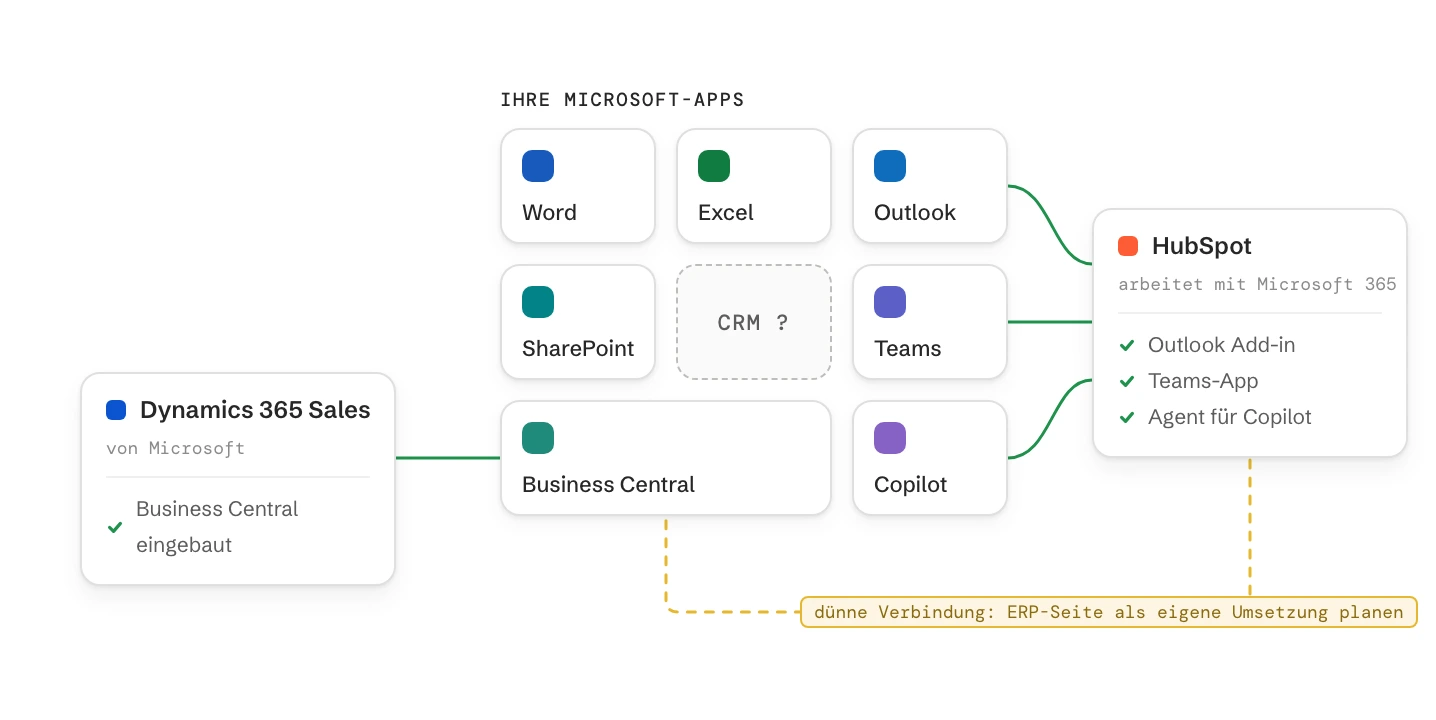The image size is (1436, 720).
Task: Click the 'SharePoint' card label
Action: click(x=578, y=349)
